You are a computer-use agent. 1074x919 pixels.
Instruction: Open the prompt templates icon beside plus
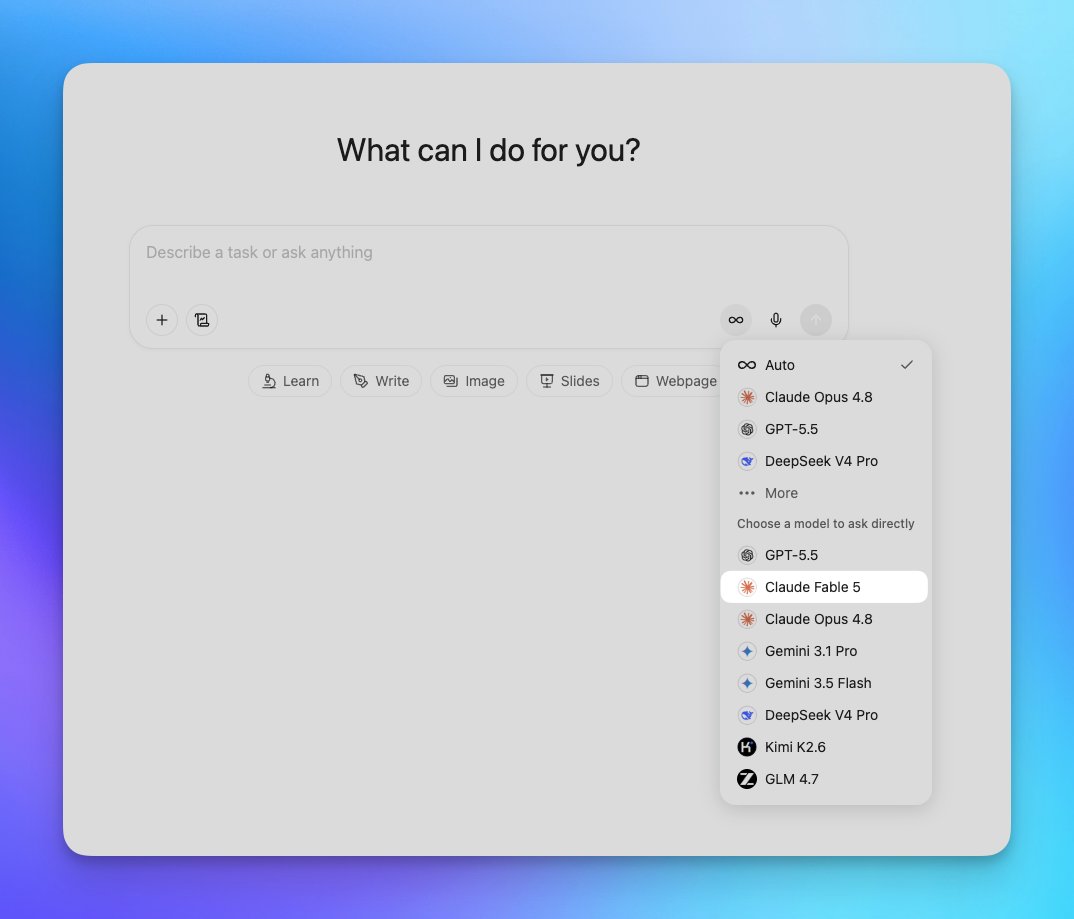201,320
